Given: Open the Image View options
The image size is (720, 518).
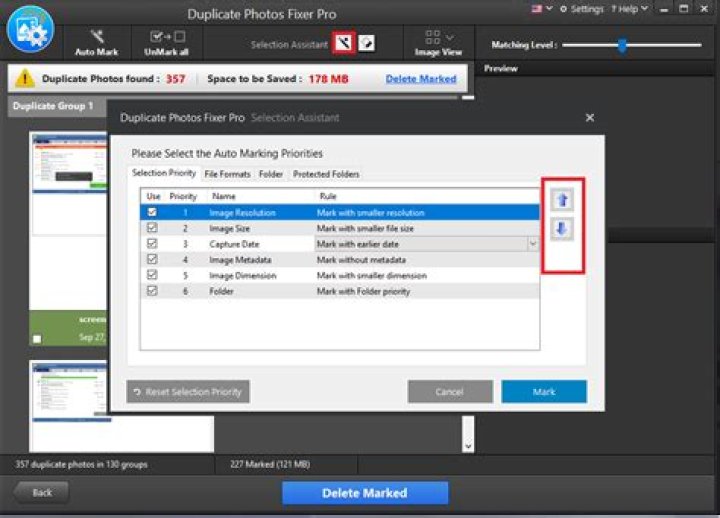Looking at the screenshot, I should click(x=438, y=43).
